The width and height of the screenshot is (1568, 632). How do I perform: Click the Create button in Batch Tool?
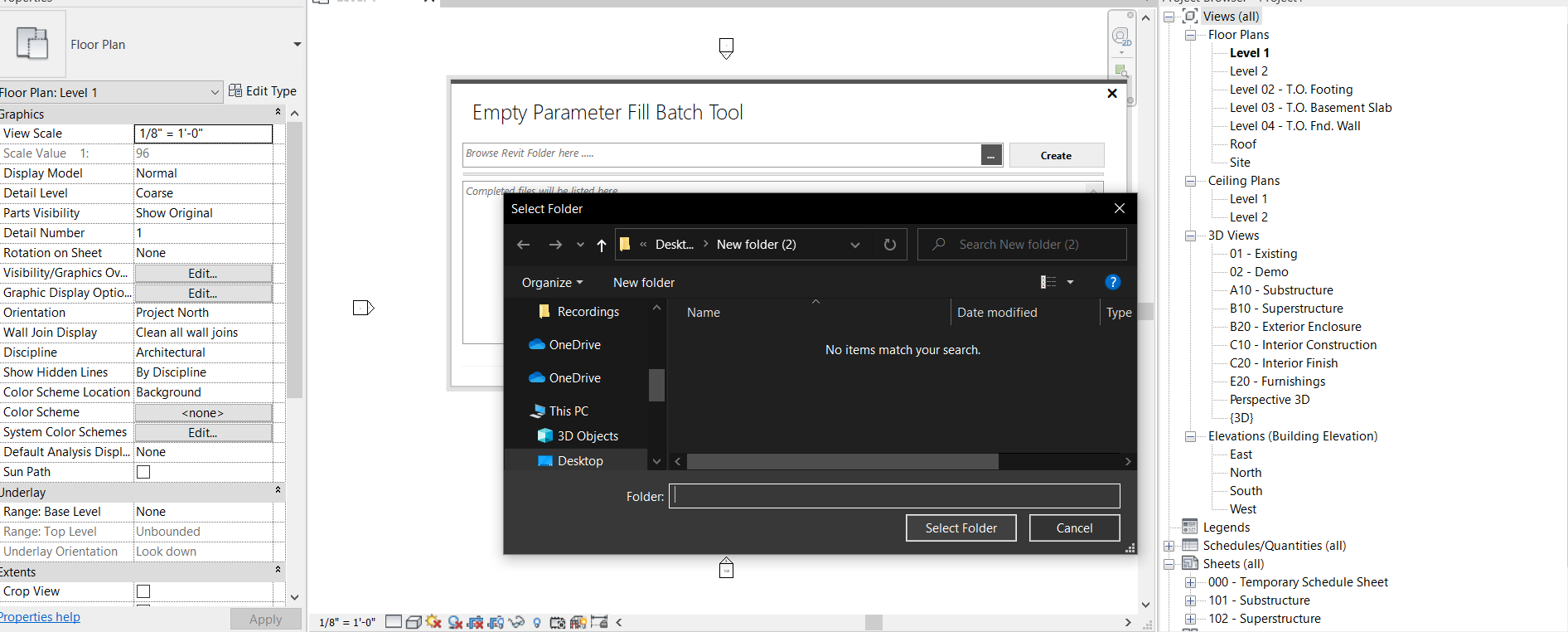(x=1056, y=155)
